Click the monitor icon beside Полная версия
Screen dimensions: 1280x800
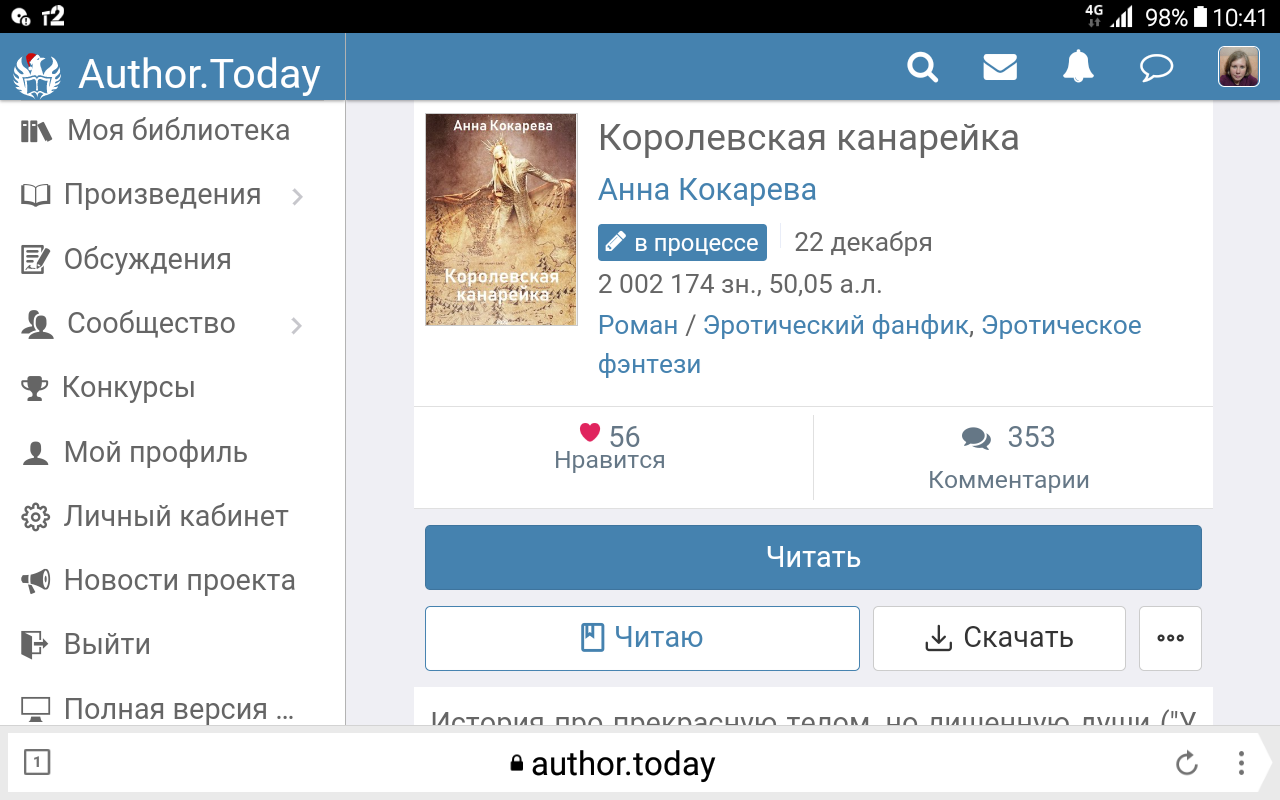pos(35,709)
